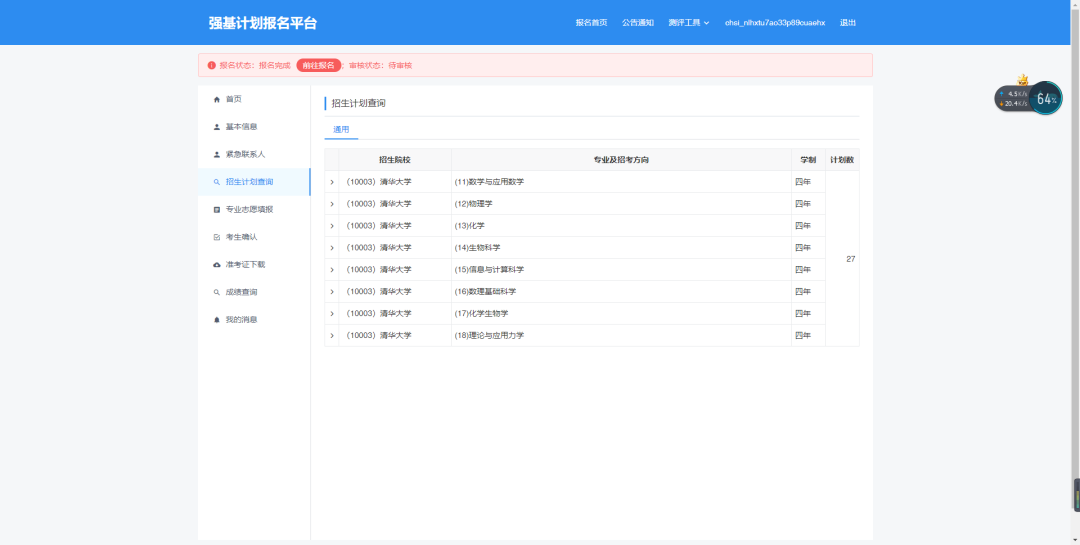This screenshot has width=1080, height=545.
Task: Click the person icon beside 紧急联系人
Action: point(216,154)
